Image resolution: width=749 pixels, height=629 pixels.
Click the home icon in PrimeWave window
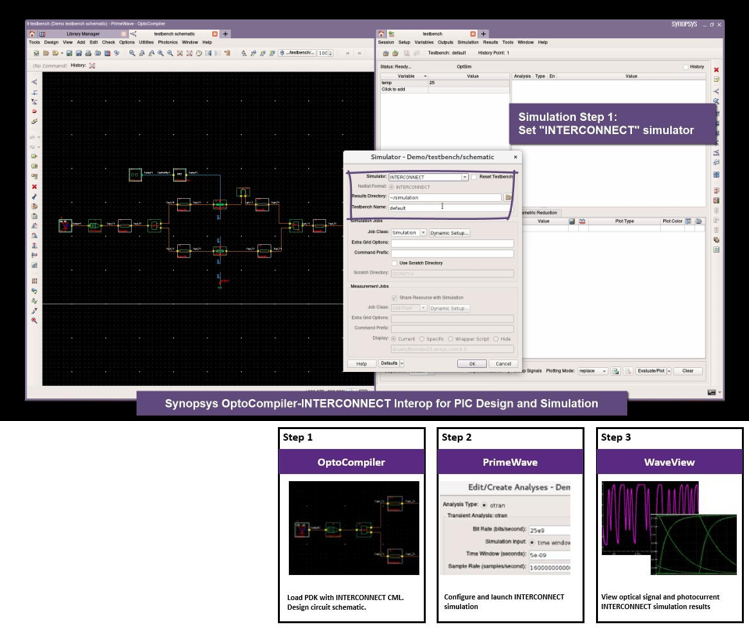point(381,34)
